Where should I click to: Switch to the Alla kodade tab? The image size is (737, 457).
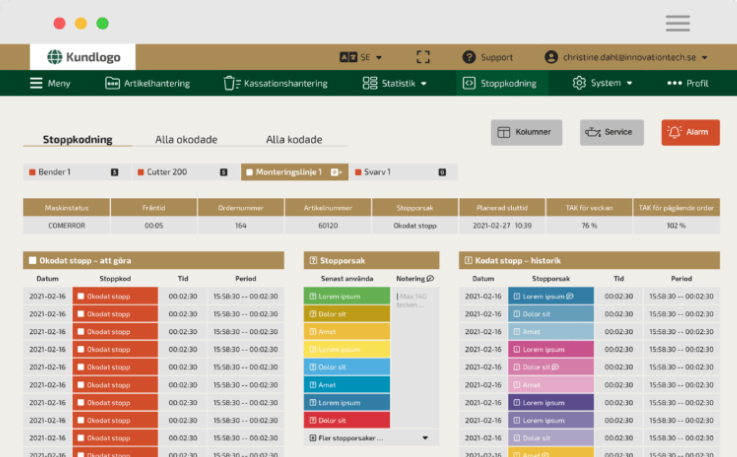click(x=292, y=140)
